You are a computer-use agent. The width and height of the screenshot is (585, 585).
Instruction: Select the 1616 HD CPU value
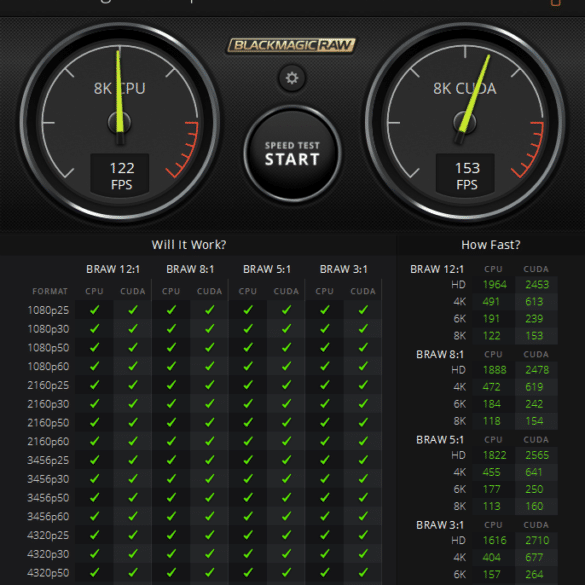pyautogui.click(x=495, y=540)
